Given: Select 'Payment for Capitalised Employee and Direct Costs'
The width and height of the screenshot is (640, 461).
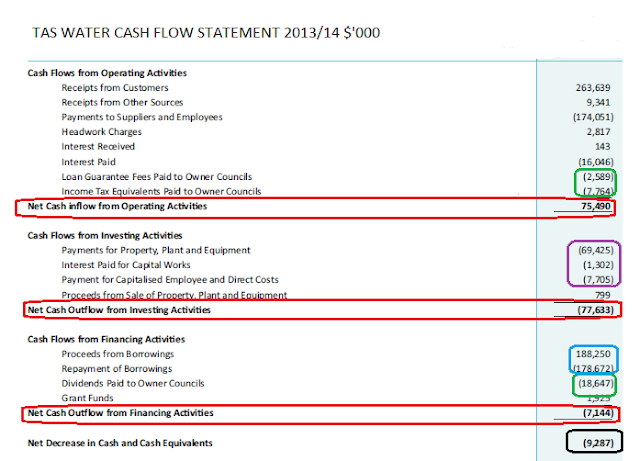Looking at the screenshot, I should [170, 280].
